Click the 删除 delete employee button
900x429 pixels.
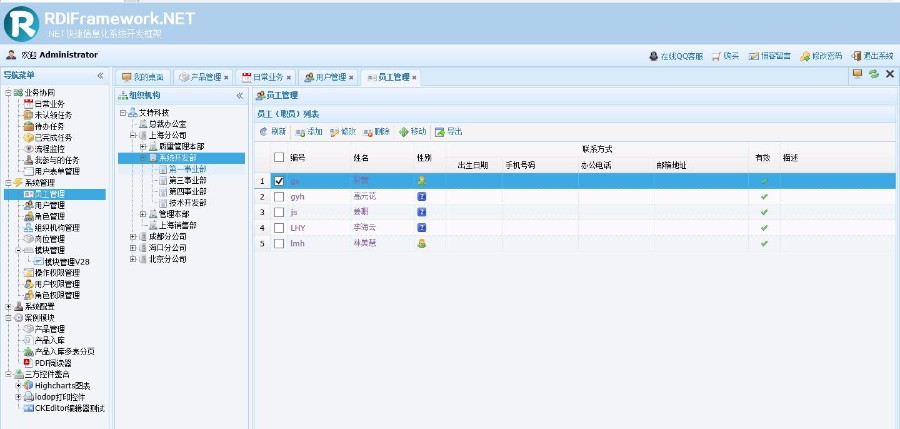[377, 132]
